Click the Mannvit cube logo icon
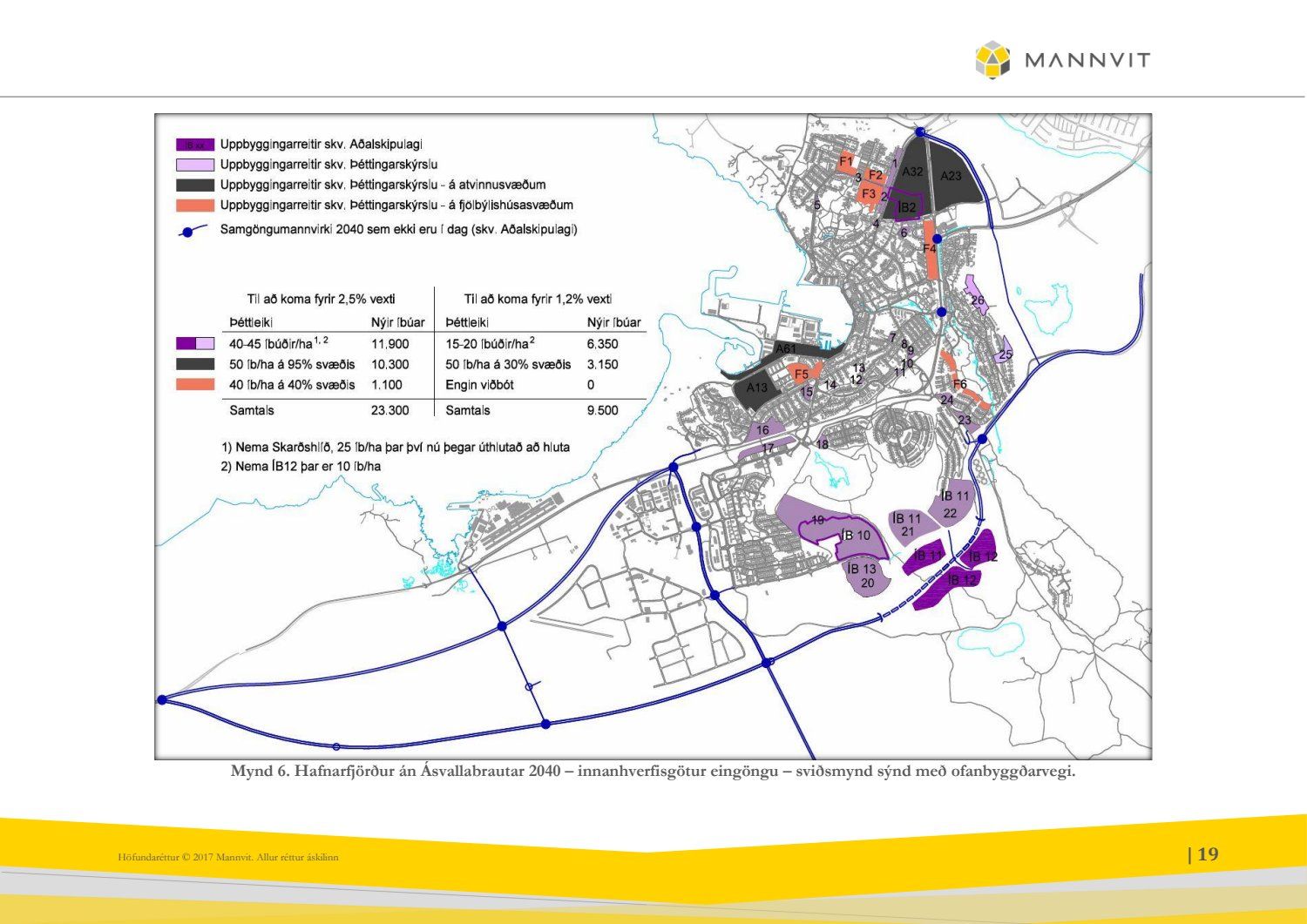This screenshot has width=1307, height=924. pos(992,59)
